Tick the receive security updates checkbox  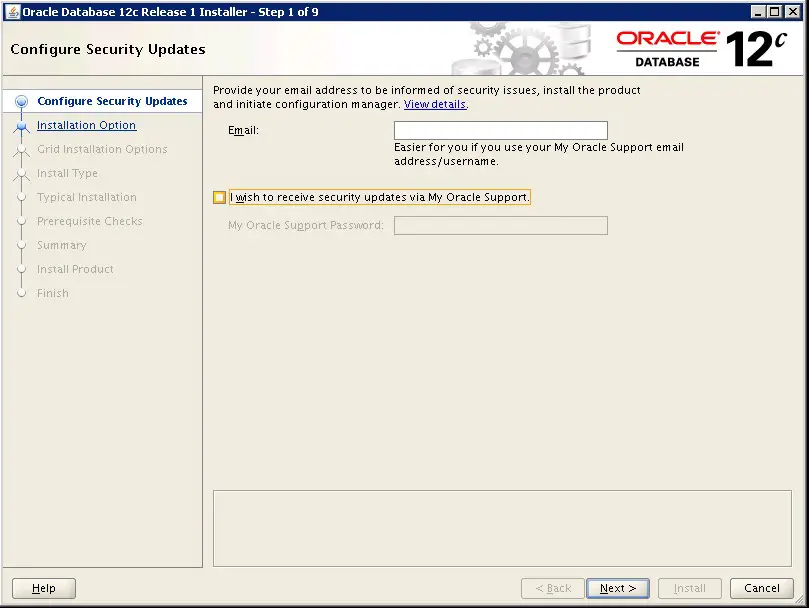point(219,197)
